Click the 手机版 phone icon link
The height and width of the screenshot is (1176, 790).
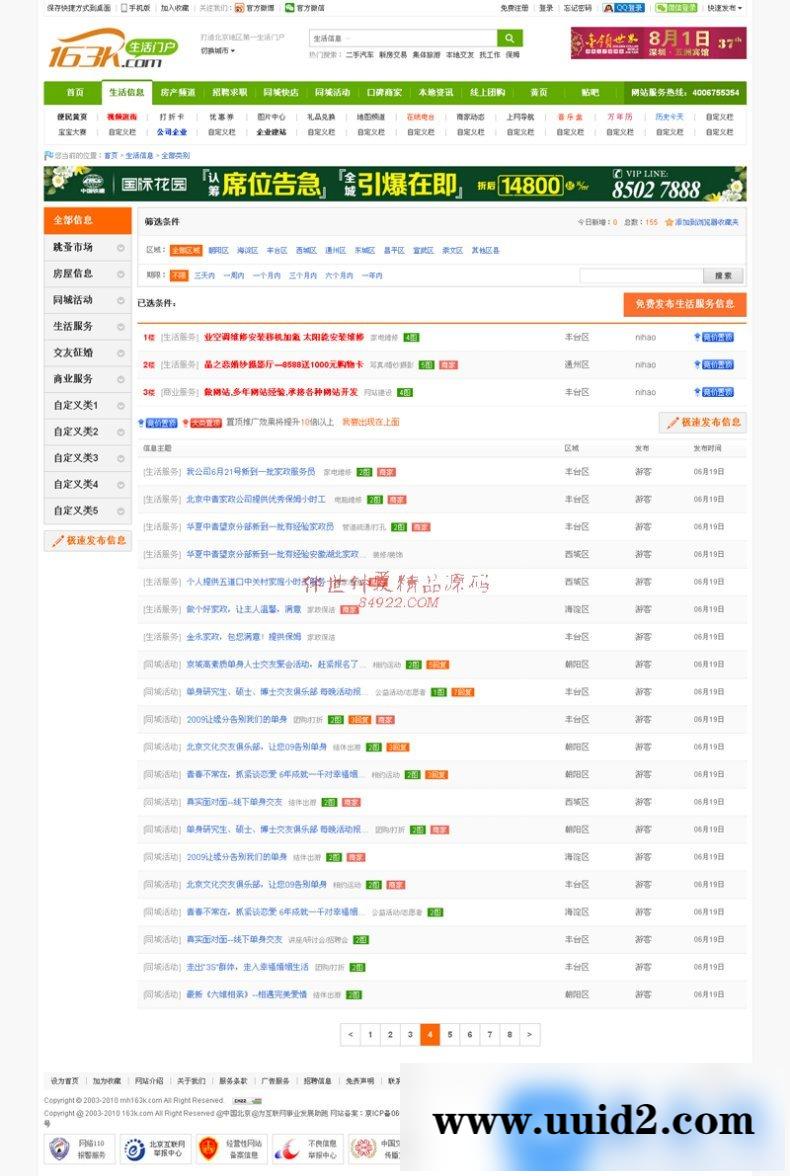[136, 8]
